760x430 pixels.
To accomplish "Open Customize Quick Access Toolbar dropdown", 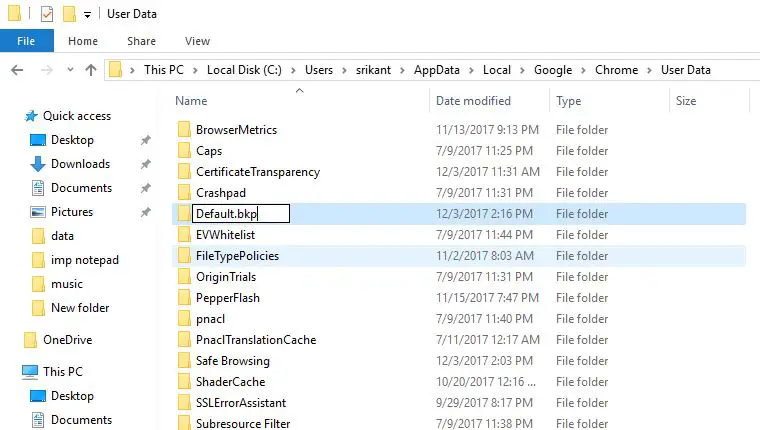I will [x=87, y=15].
